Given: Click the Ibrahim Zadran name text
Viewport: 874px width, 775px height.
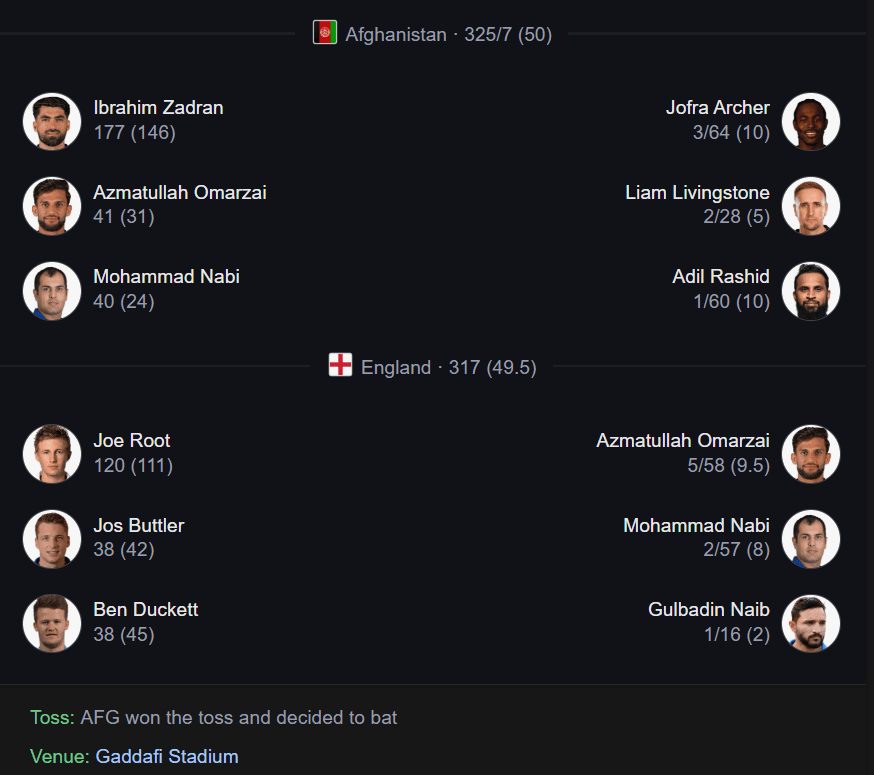Looking at the screenshot, I should pos(158,108).
